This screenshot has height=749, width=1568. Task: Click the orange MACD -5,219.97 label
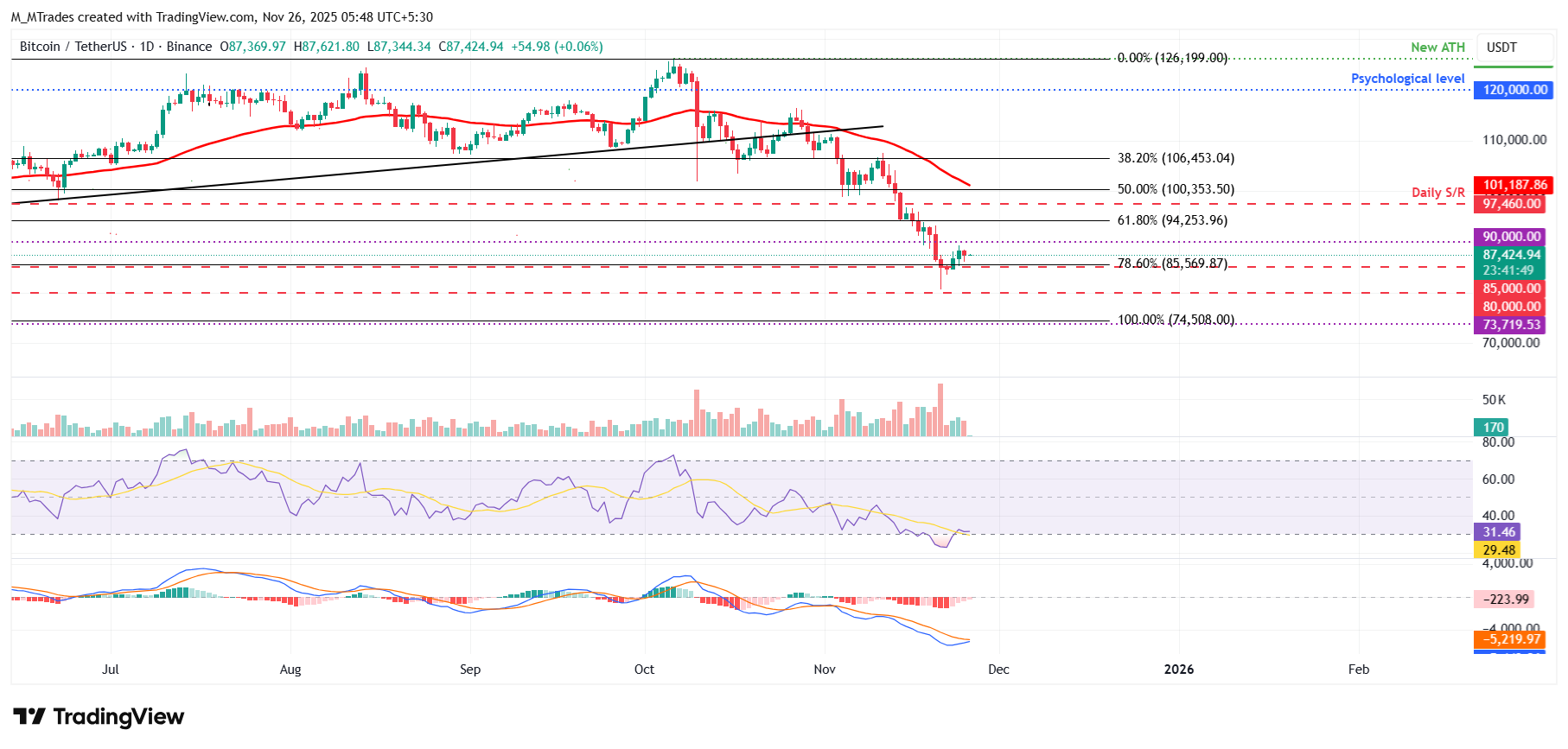click(x=1510, y=639)
